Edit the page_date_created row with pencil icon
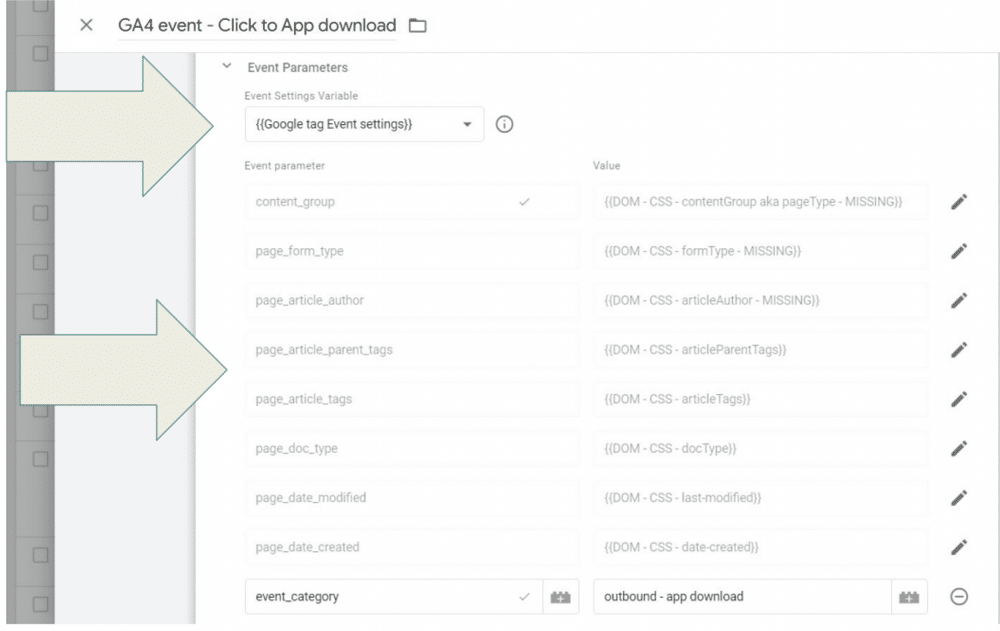Viewport: 1000px width, 631px height. pos(959,547)
